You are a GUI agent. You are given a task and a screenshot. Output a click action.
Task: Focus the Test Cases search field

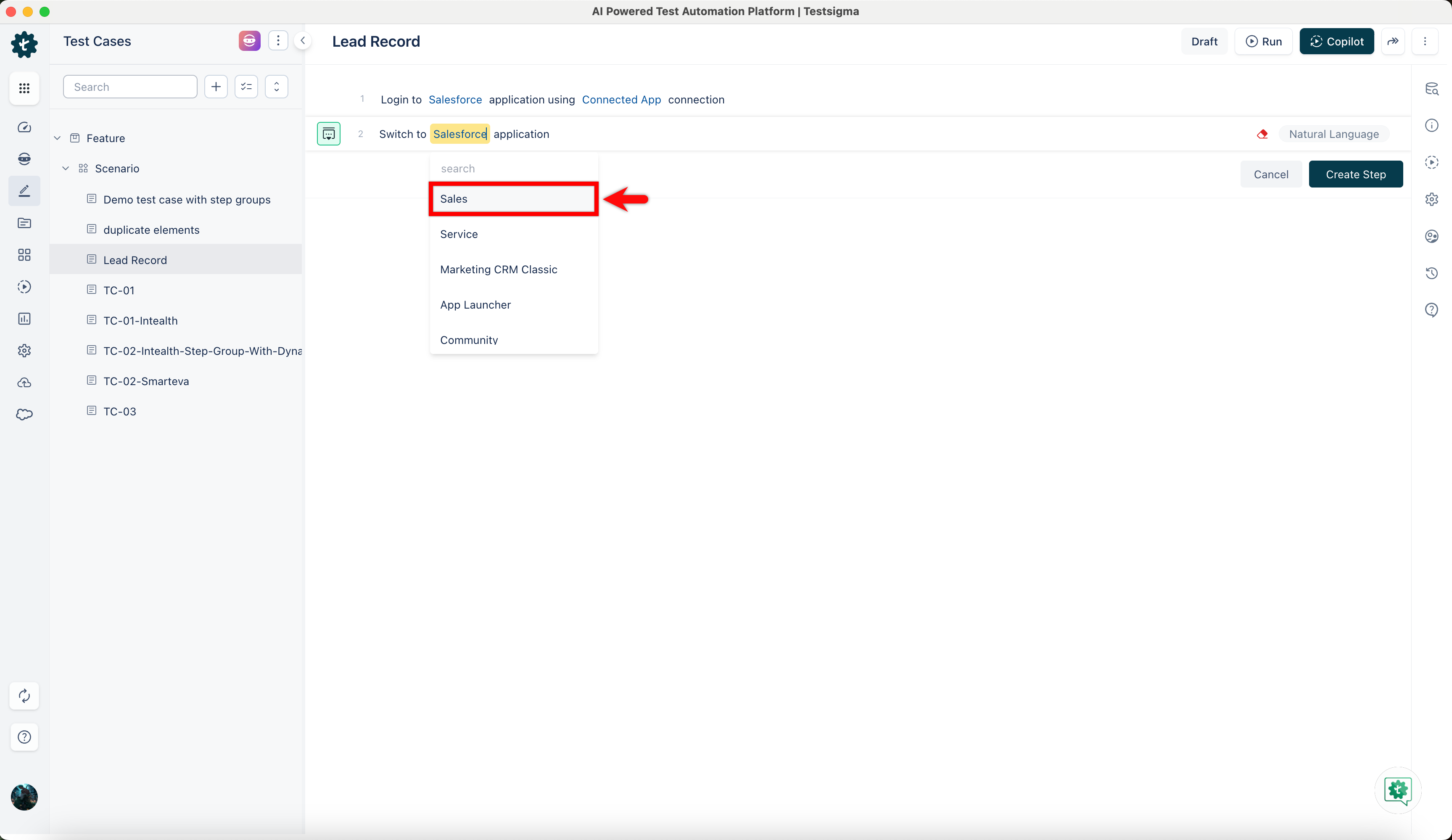130,87
